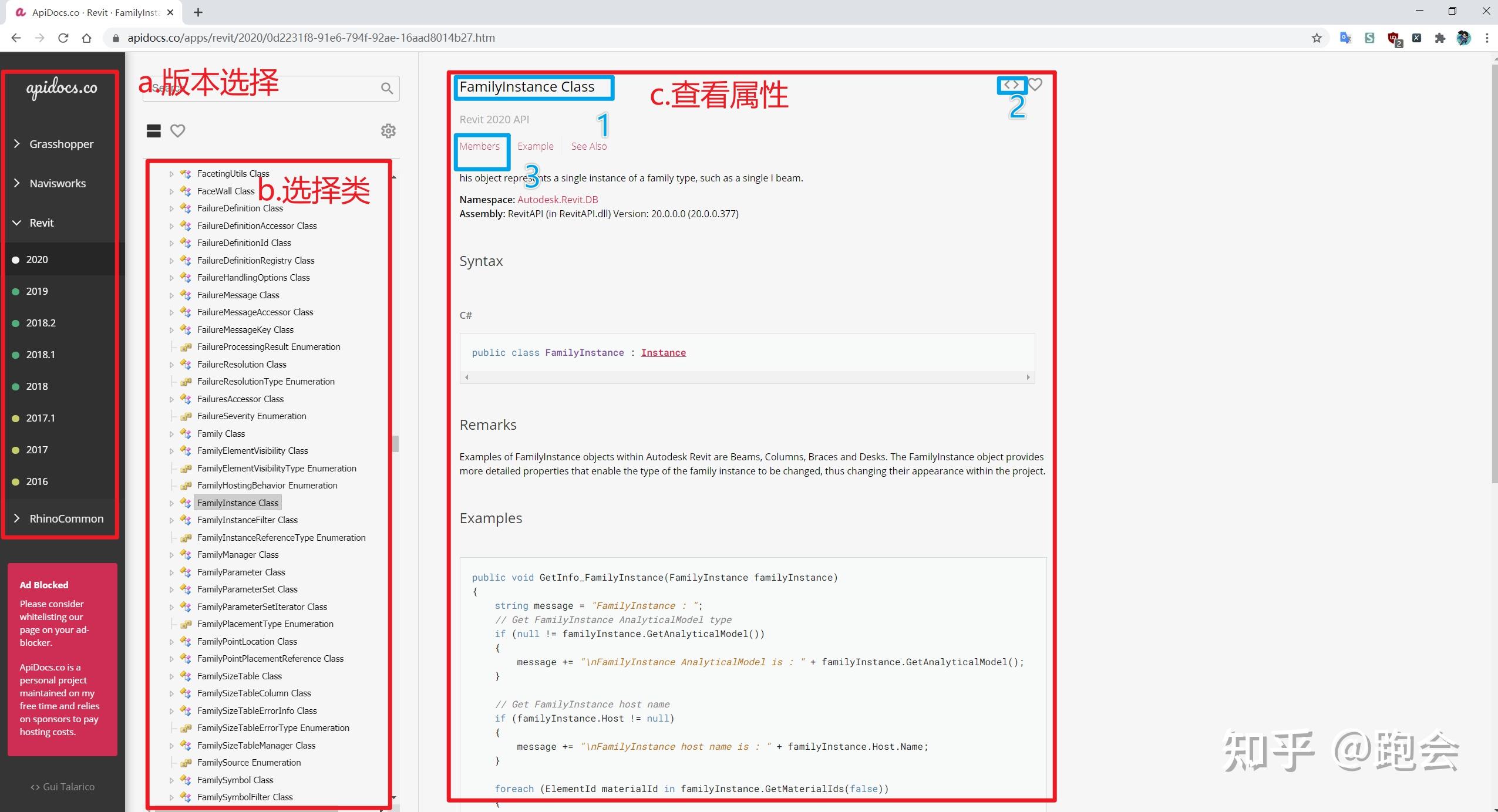This screenshot has width=1498, height=812.
Task: Open a new browser tab
Action: point(198,12)
